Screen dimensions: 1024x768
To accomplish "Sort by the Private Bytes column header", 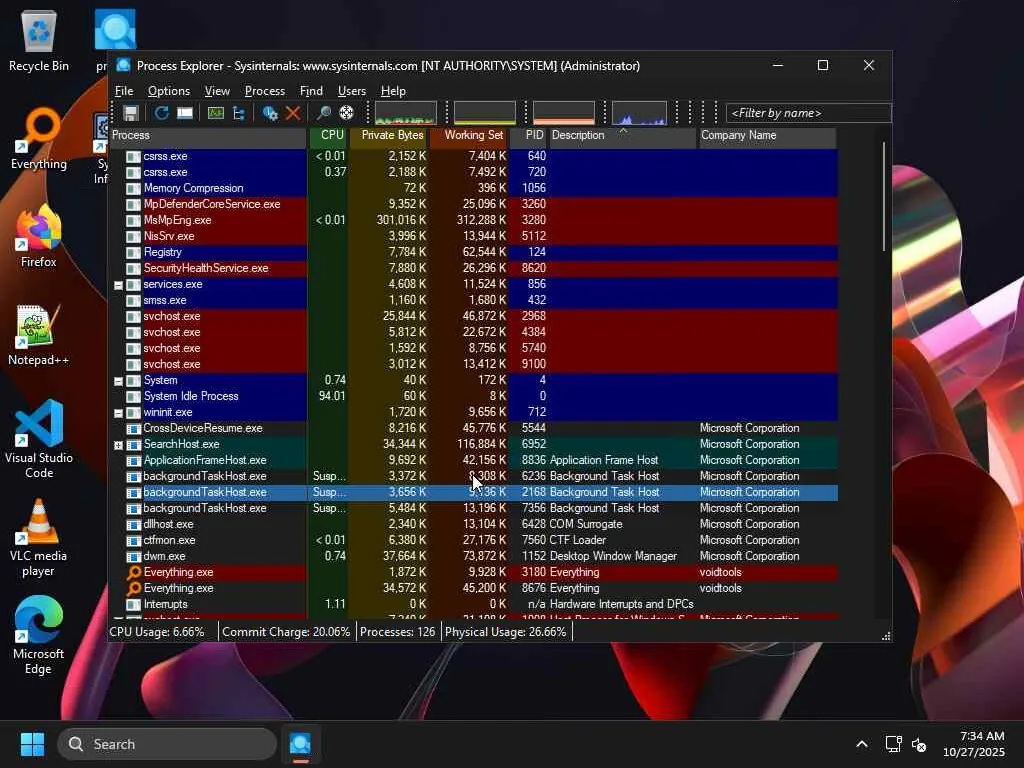I will [388, 135].
